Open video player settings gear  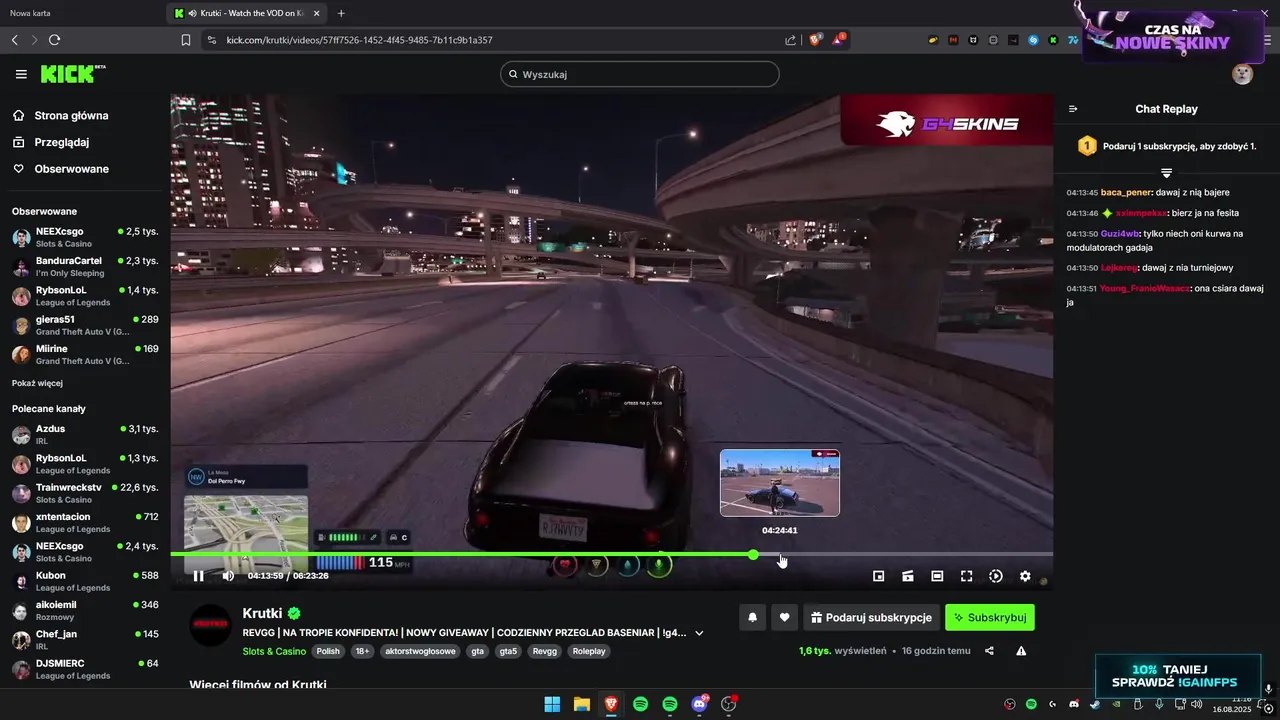(x=1025, y=576)
